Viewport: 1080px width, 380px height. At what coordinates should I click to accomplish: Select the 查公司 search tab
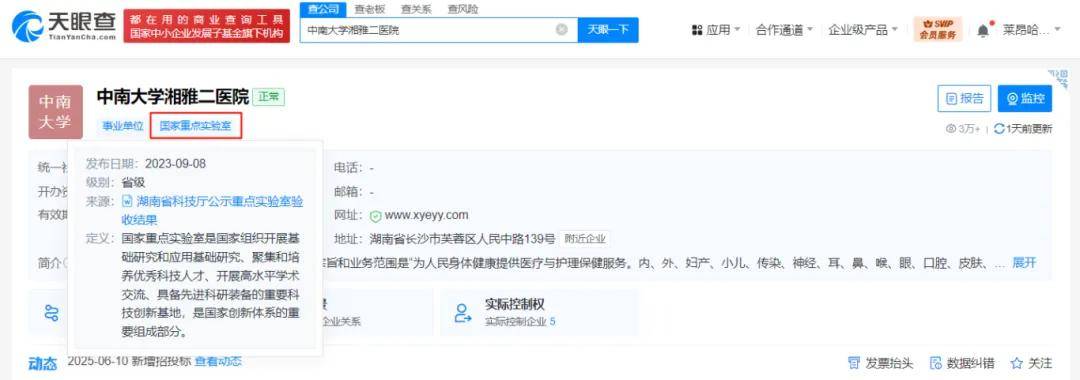click(x=323, y=10)
